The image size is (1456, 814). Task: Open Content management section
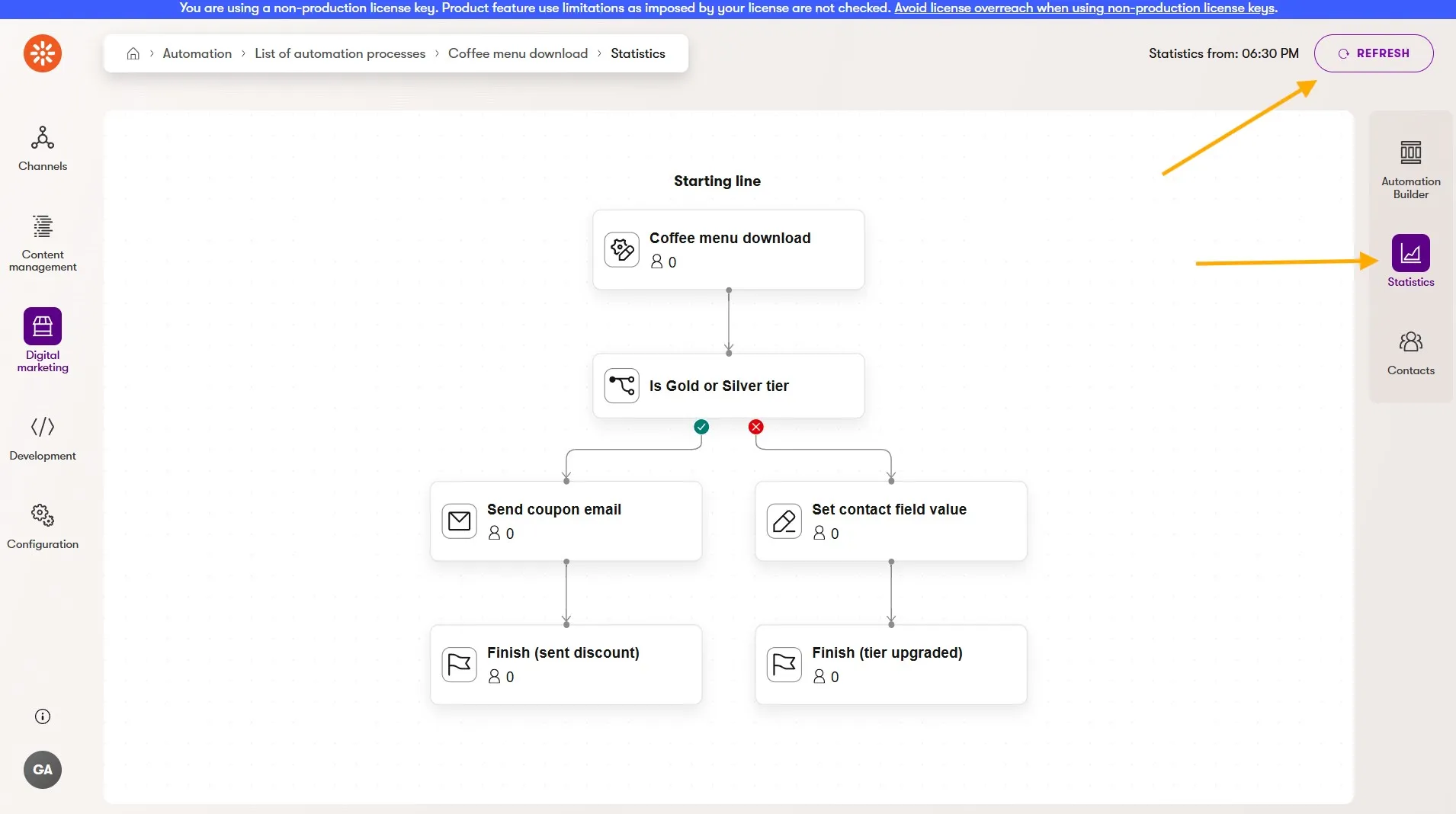(43, 243)
